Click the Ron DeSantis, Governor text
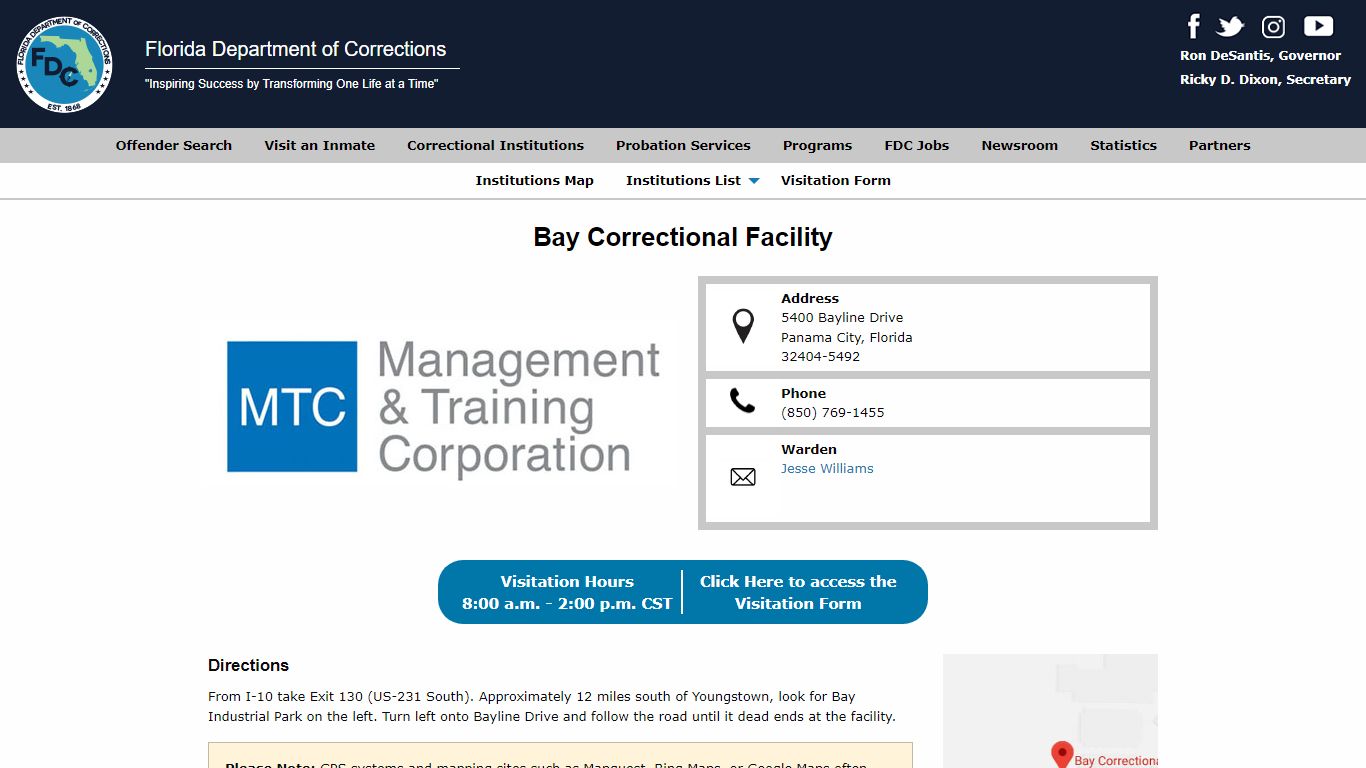The height and width of the screenshot is (768, 1366). (x=1260, y=55)
